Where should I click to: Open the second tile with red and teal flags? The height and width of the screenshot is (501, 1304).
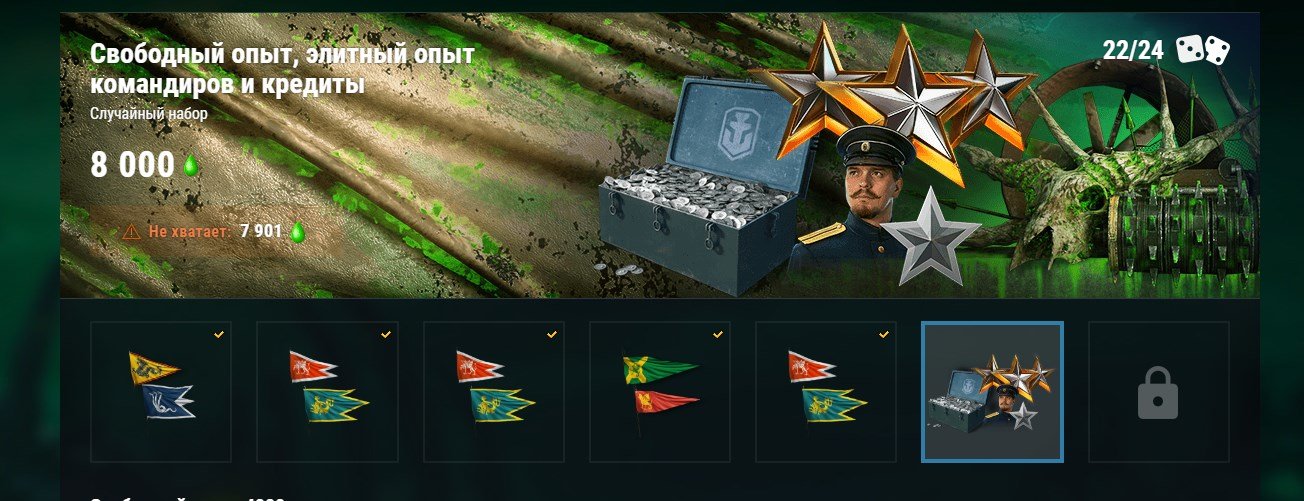point(327,392)
